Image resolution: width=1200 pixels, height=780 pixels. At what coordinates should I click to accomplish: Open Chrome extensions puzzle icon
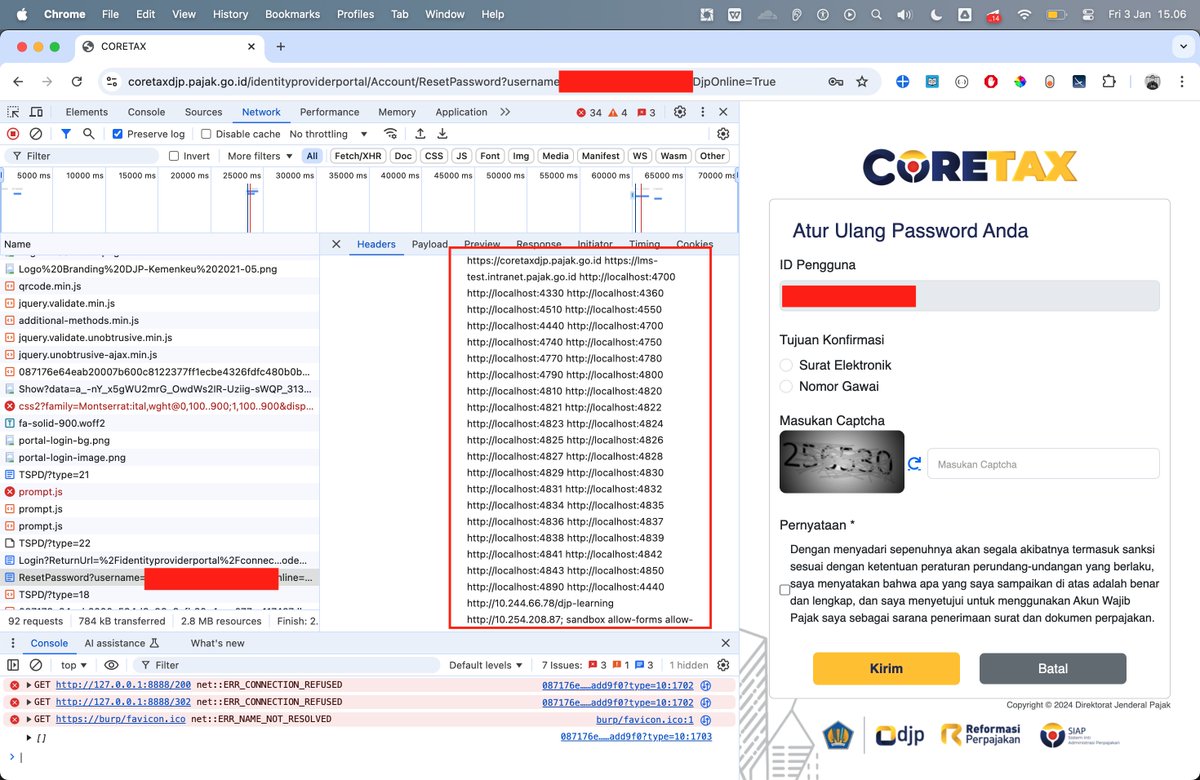pos(1109,82)
